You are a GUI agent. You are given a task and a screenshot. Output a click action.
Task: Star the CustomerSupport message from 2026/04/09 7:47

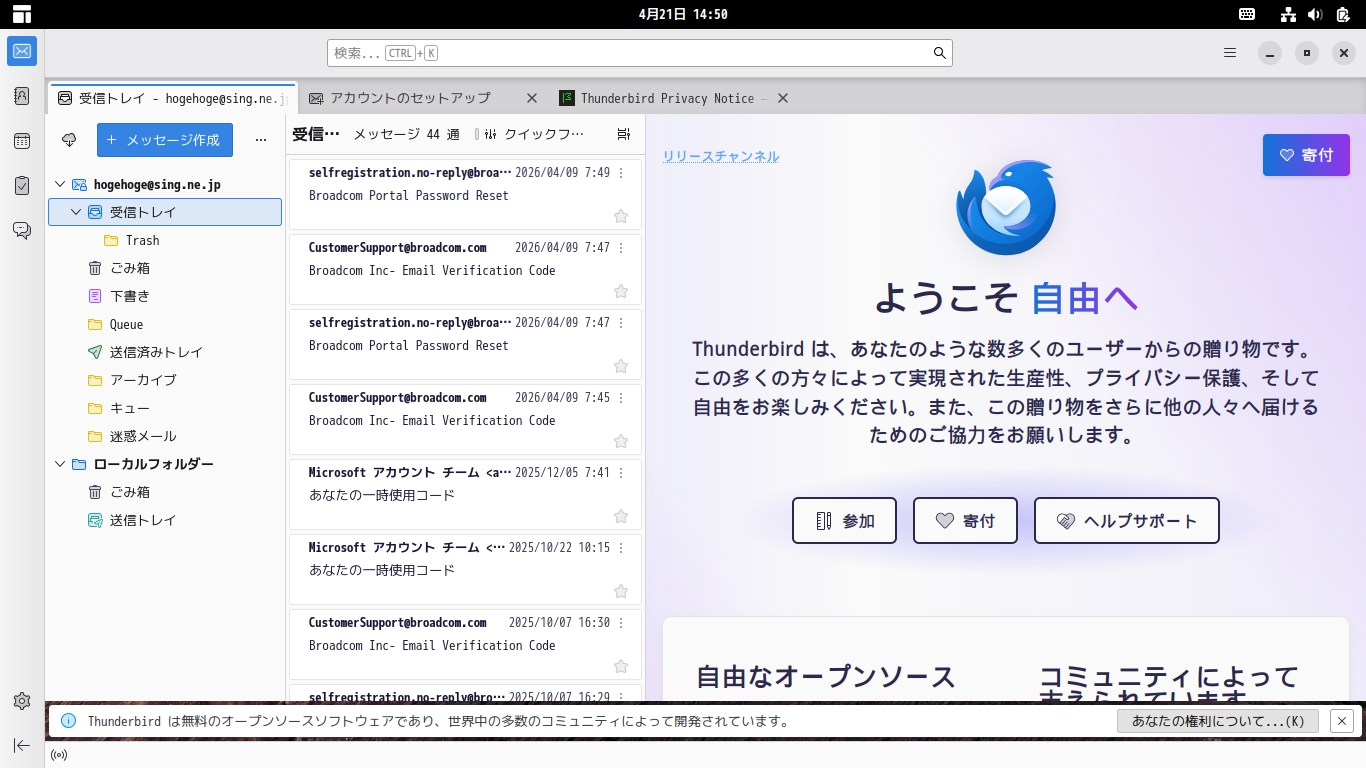[x=621, y=291]
